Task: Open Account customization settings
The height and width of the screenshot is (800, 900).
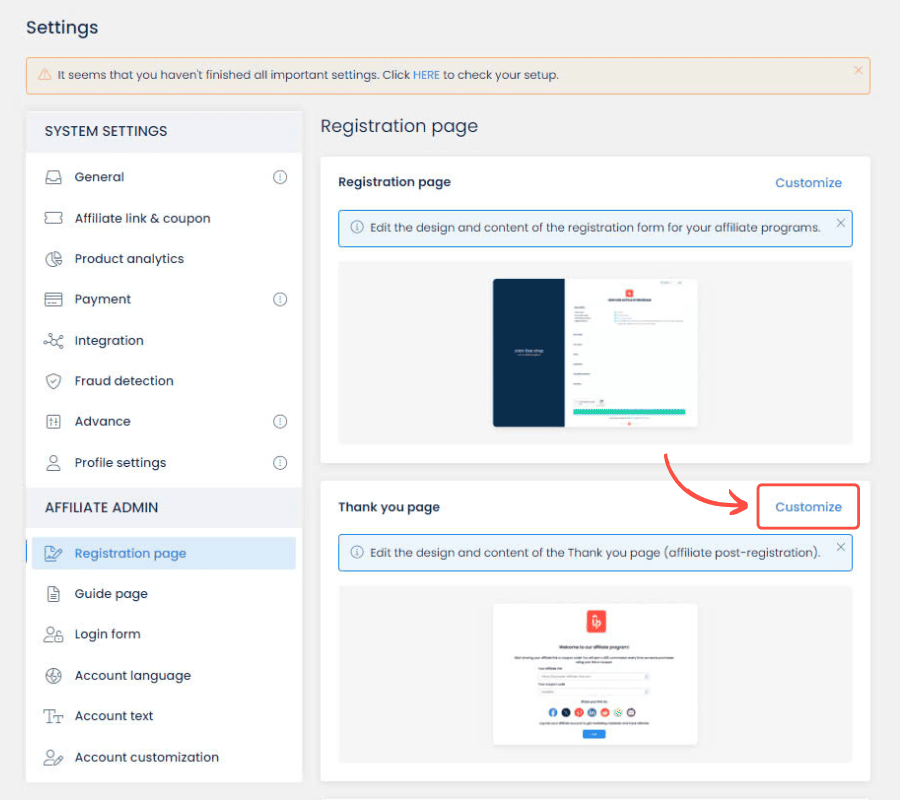Action: tap(164, 758)
